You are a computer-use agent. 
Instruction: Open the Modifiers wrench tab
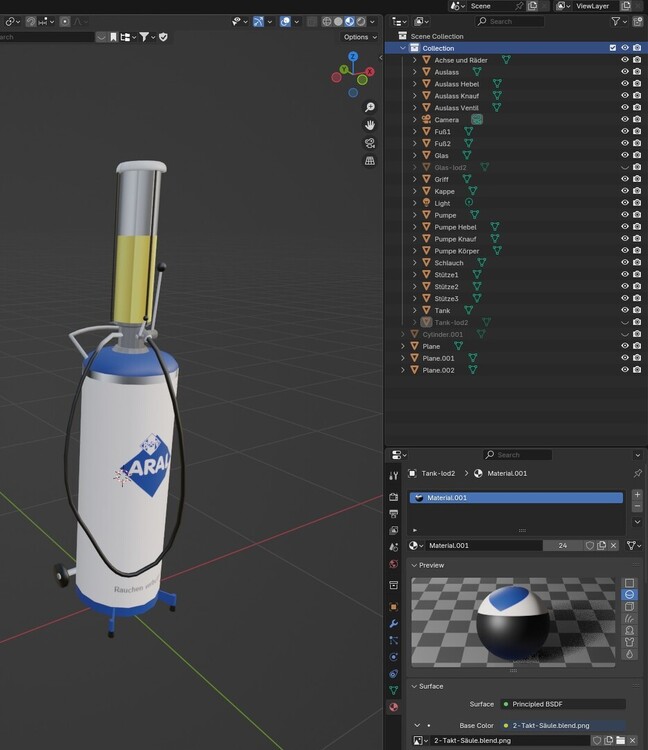coord(394,623)
